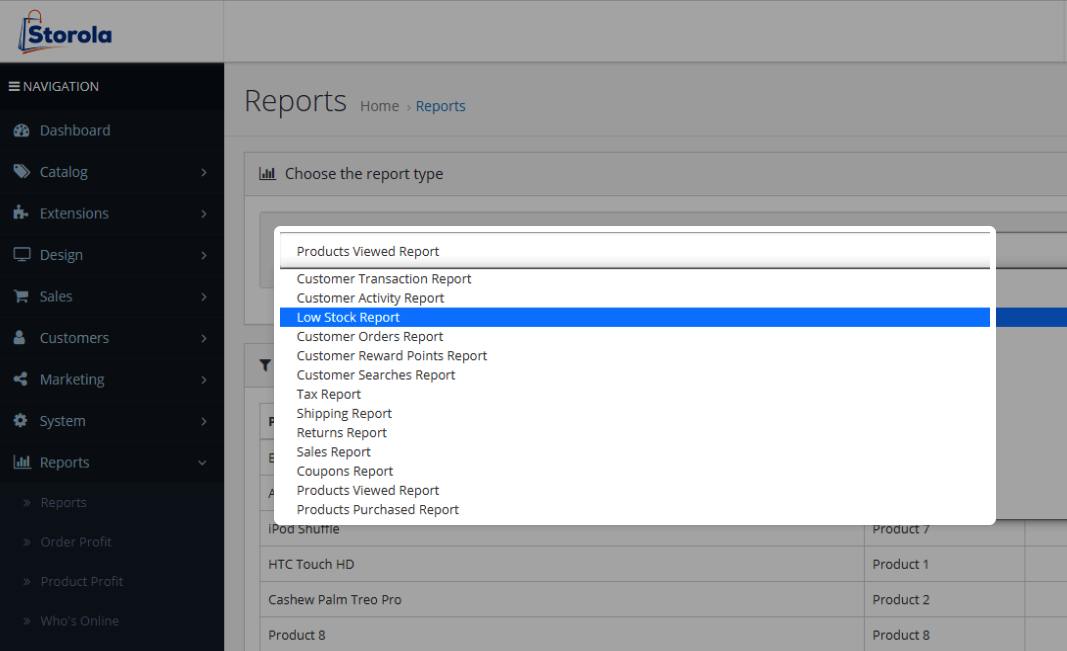Toggle the hamburger navigation icon
Viewport: 1067px width, 651px height.
tap(15, 87)
